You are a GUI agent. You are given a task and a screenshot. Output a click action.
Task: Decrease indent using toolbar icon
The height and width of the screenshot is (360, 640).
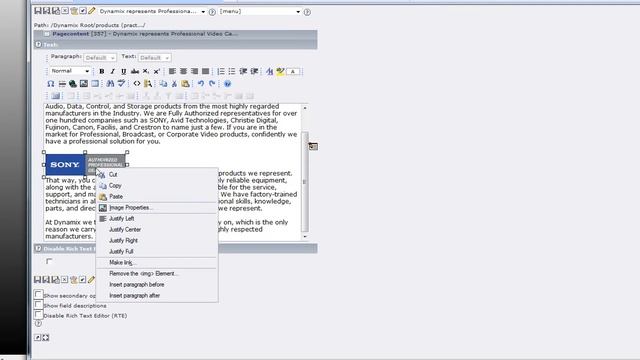tap(243, 71)
